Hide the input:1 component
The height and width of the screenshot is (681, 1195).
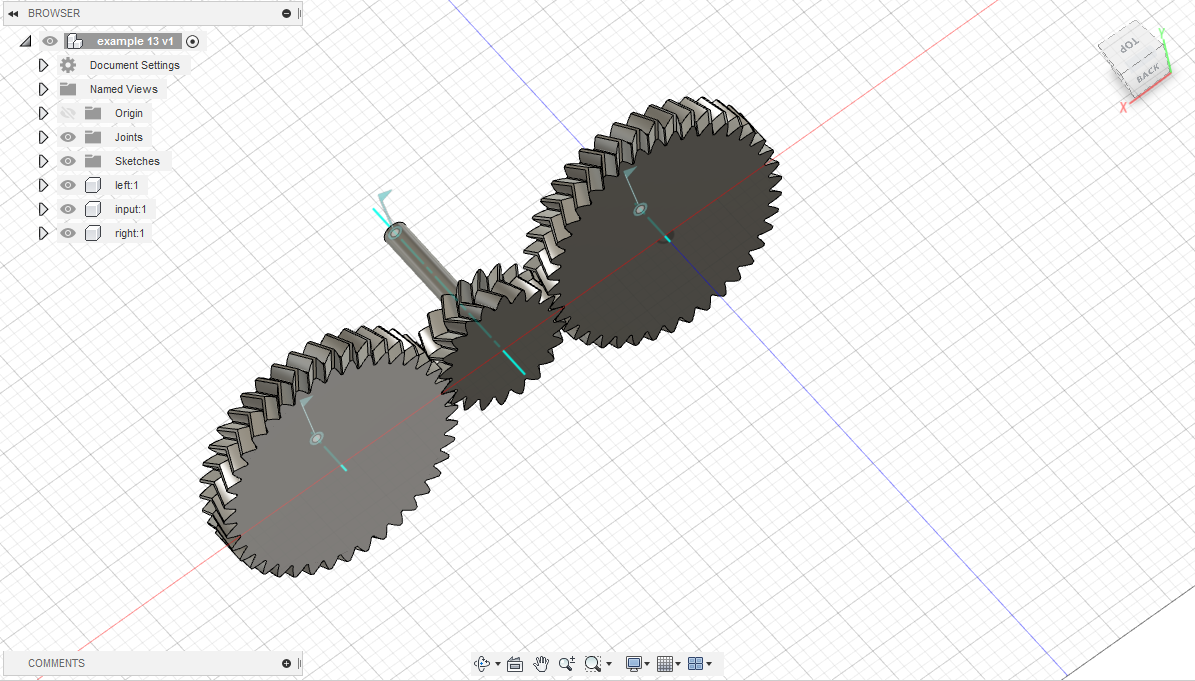pos(68,209)
